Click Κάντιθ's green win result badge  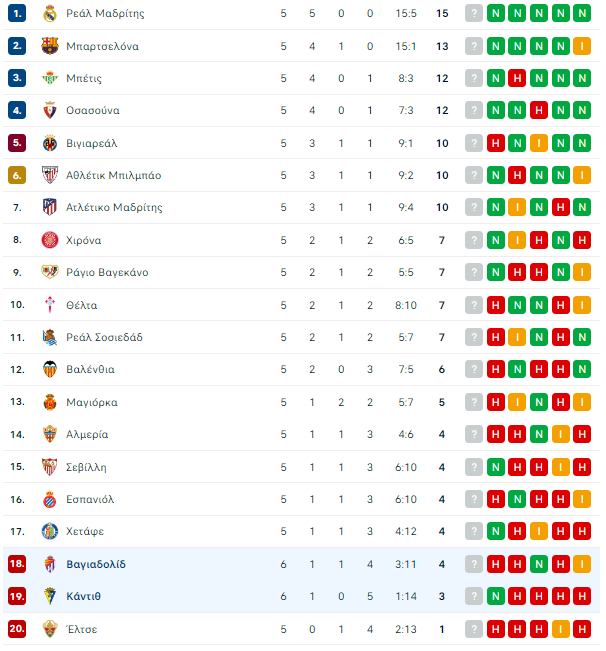(496, 596)
